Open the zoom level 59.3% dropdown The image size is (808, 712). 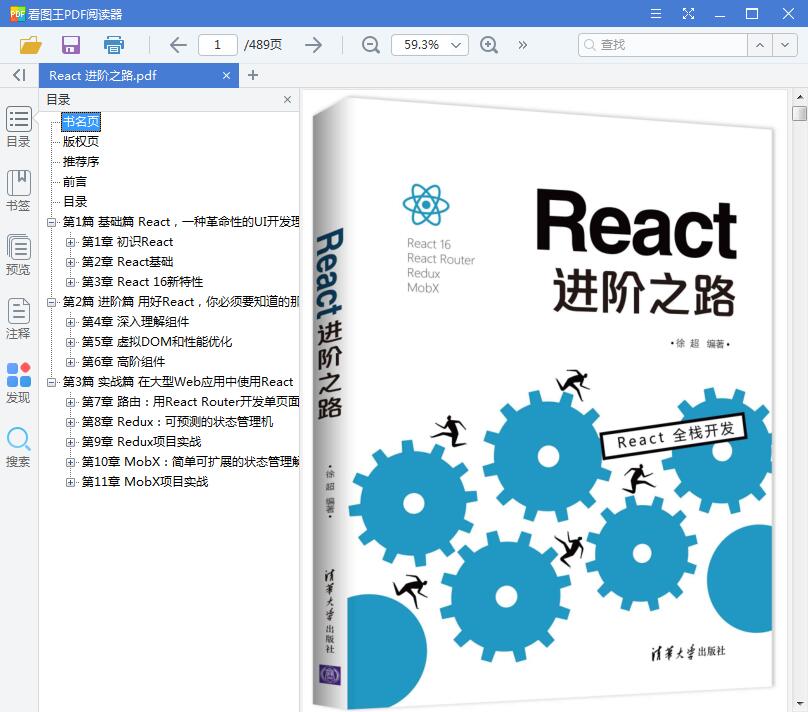(430, 45)
